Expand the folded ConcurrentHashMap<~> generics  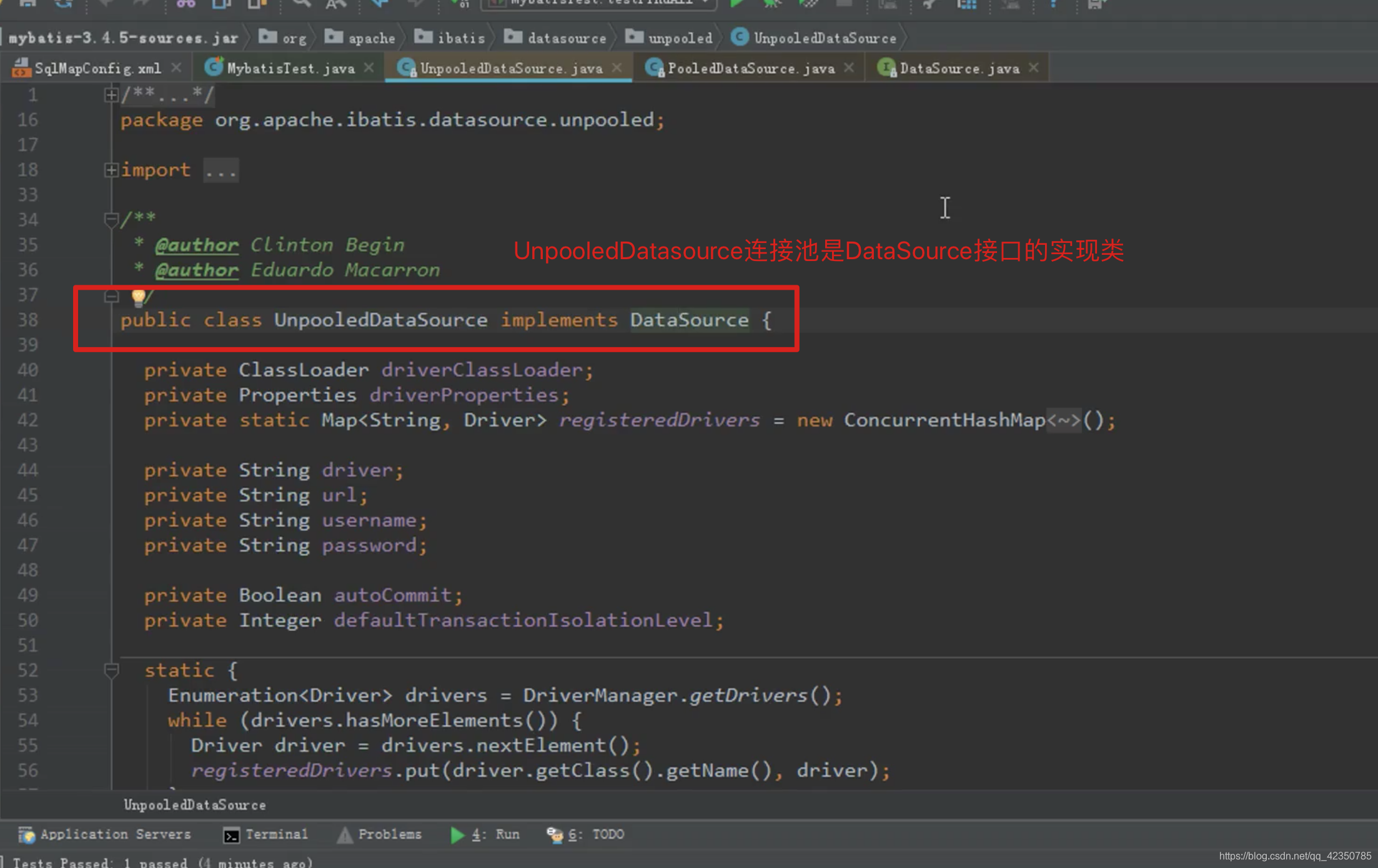click(1063, 420)
